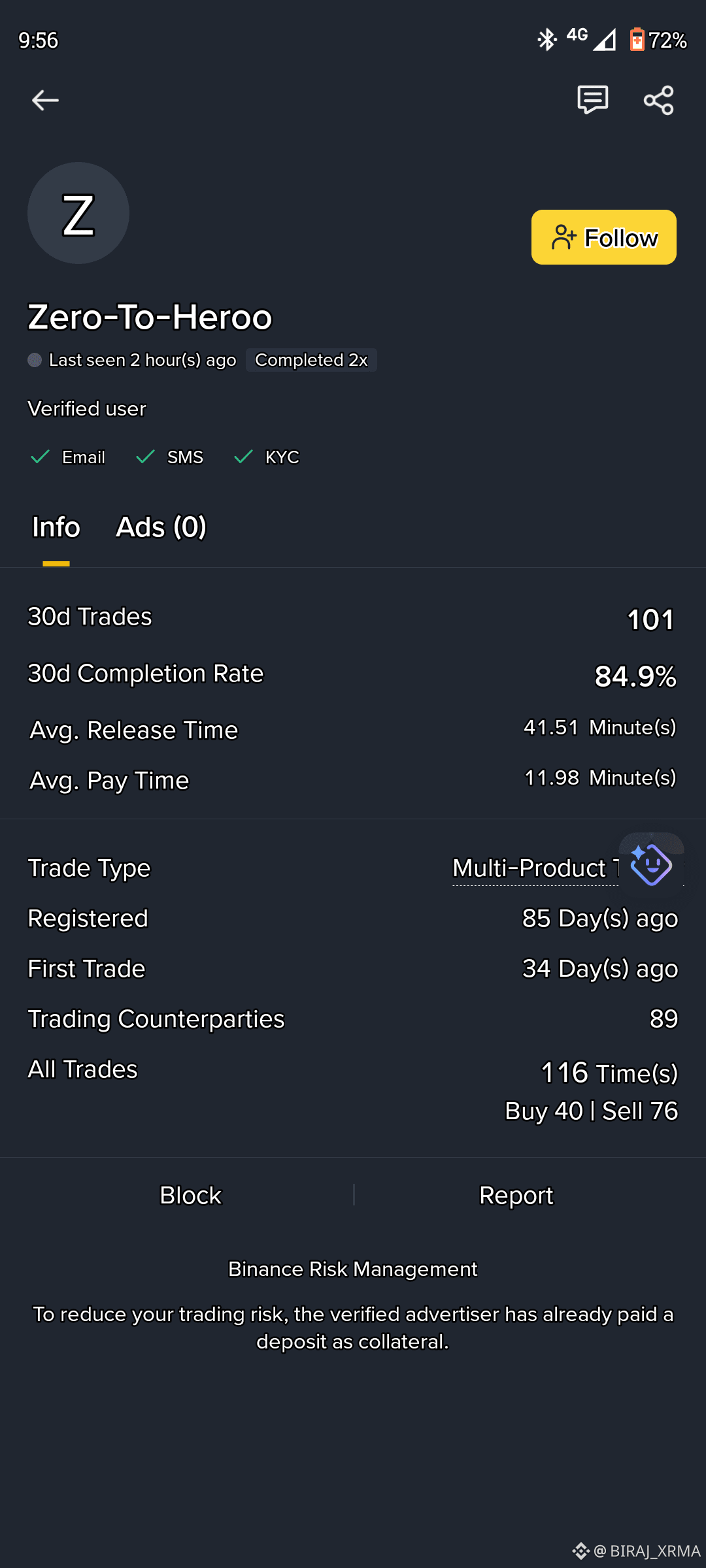Screen dimensions: 706x1568
Task: Open the chat message icon
Action: (593, 100)
